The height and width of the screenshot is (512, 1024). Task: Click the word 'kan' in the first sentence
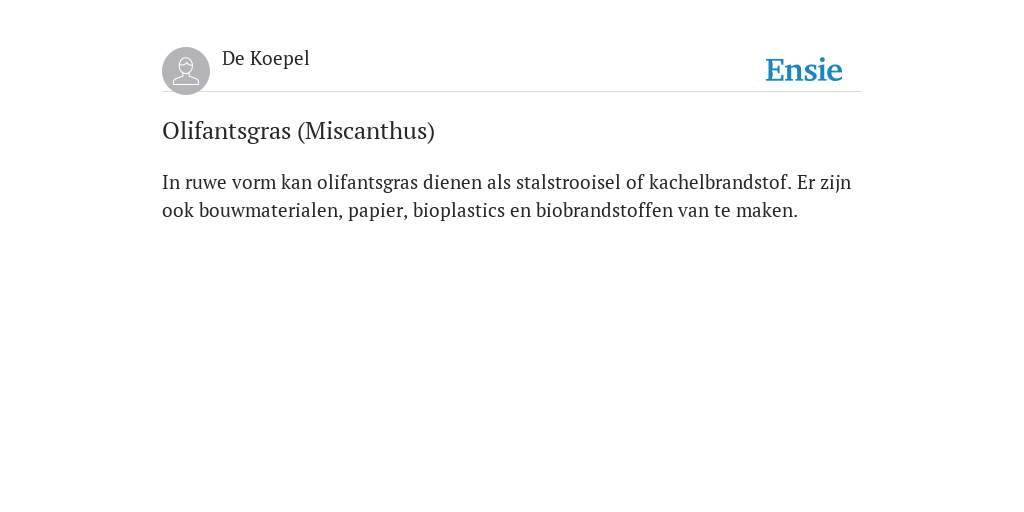click(x=296, y=182)
